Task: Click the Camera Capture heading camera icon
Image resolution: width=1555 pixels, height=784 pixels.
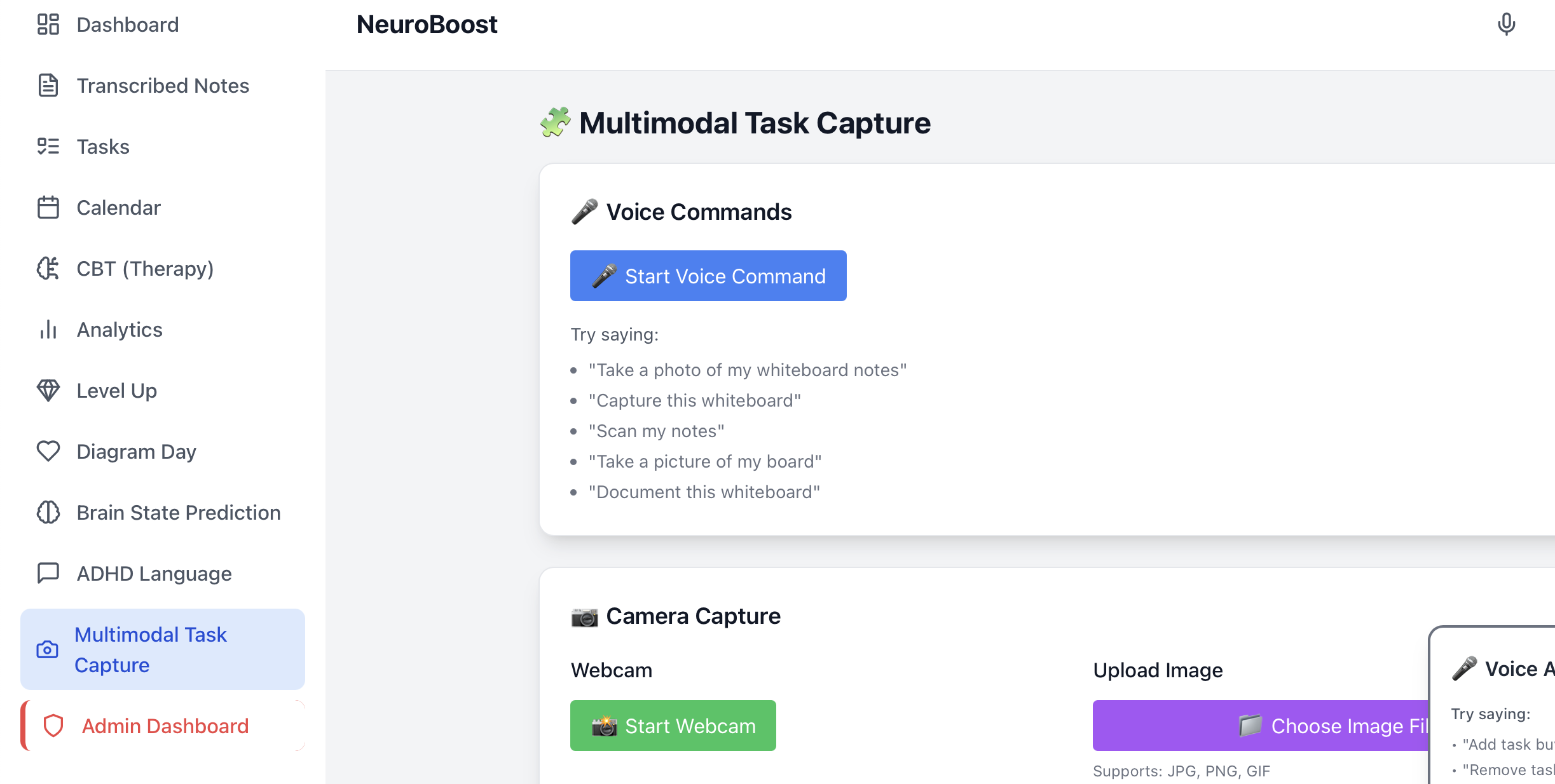Action: point(584,617)
